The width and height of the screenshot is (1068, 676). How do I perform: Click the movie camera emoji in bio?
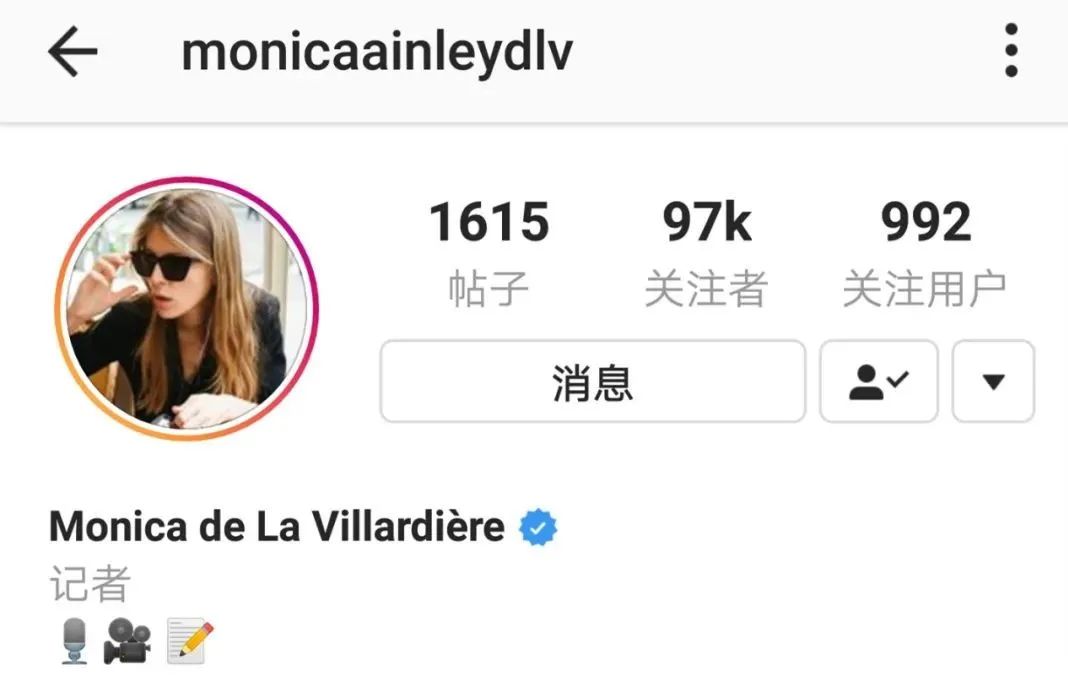pos(127,641)
